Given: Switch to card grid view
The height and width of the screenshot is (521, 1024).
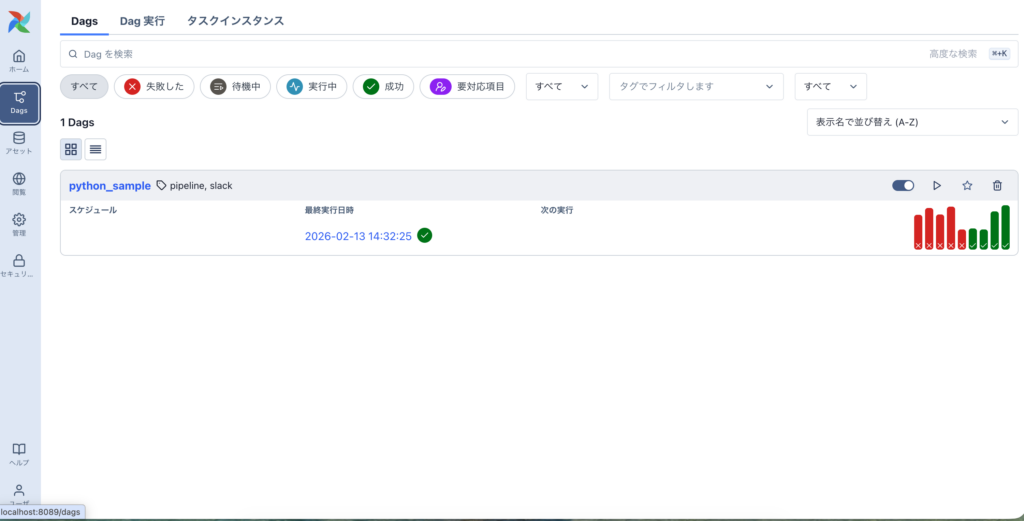Looking at the screenshot, I should coord(71,149).
